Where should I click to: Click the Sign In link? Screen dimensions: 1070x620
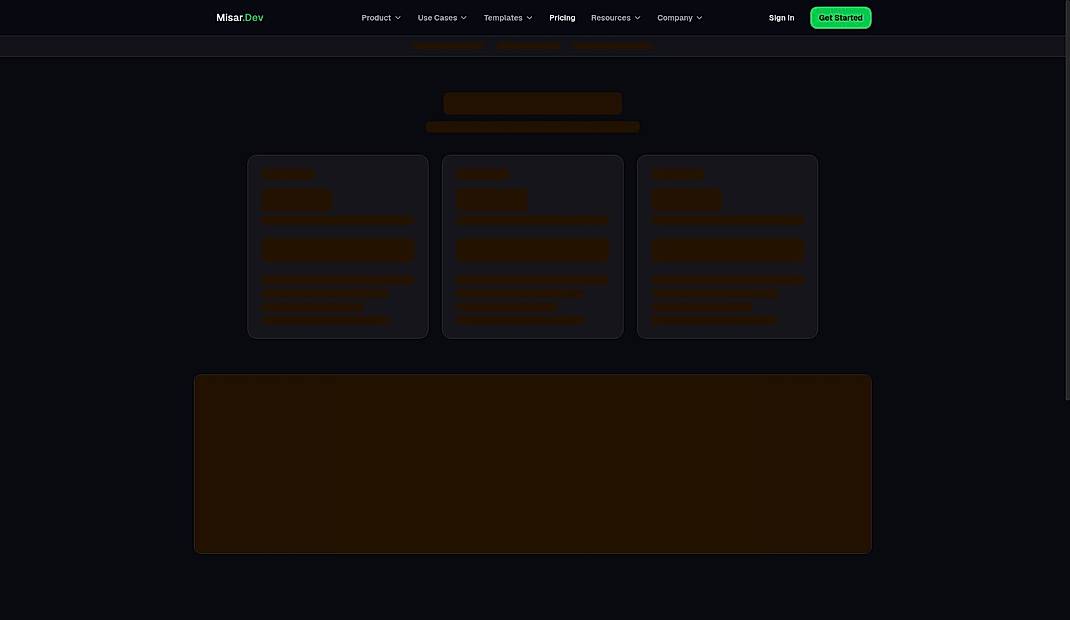pyautogui.click(x=781, y=18)
